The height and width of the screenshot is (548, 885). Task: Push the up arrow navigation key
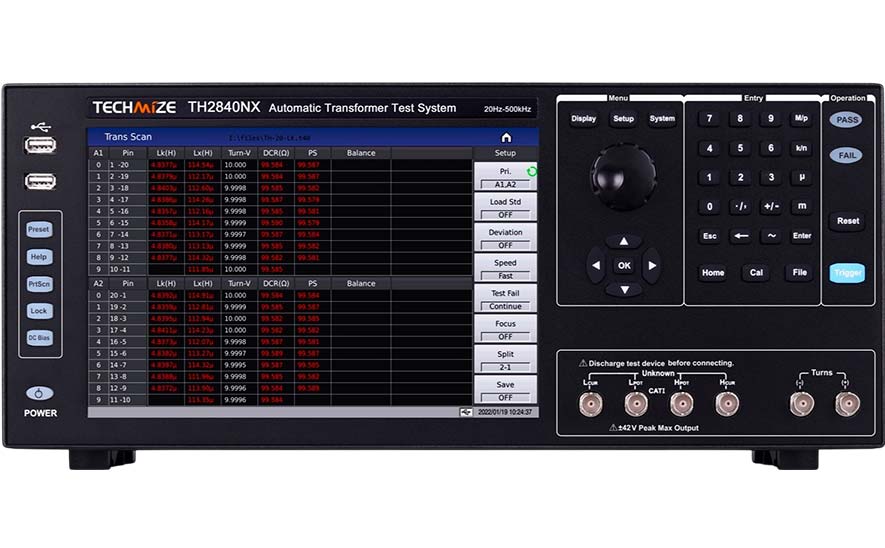(x=624, y=242)
